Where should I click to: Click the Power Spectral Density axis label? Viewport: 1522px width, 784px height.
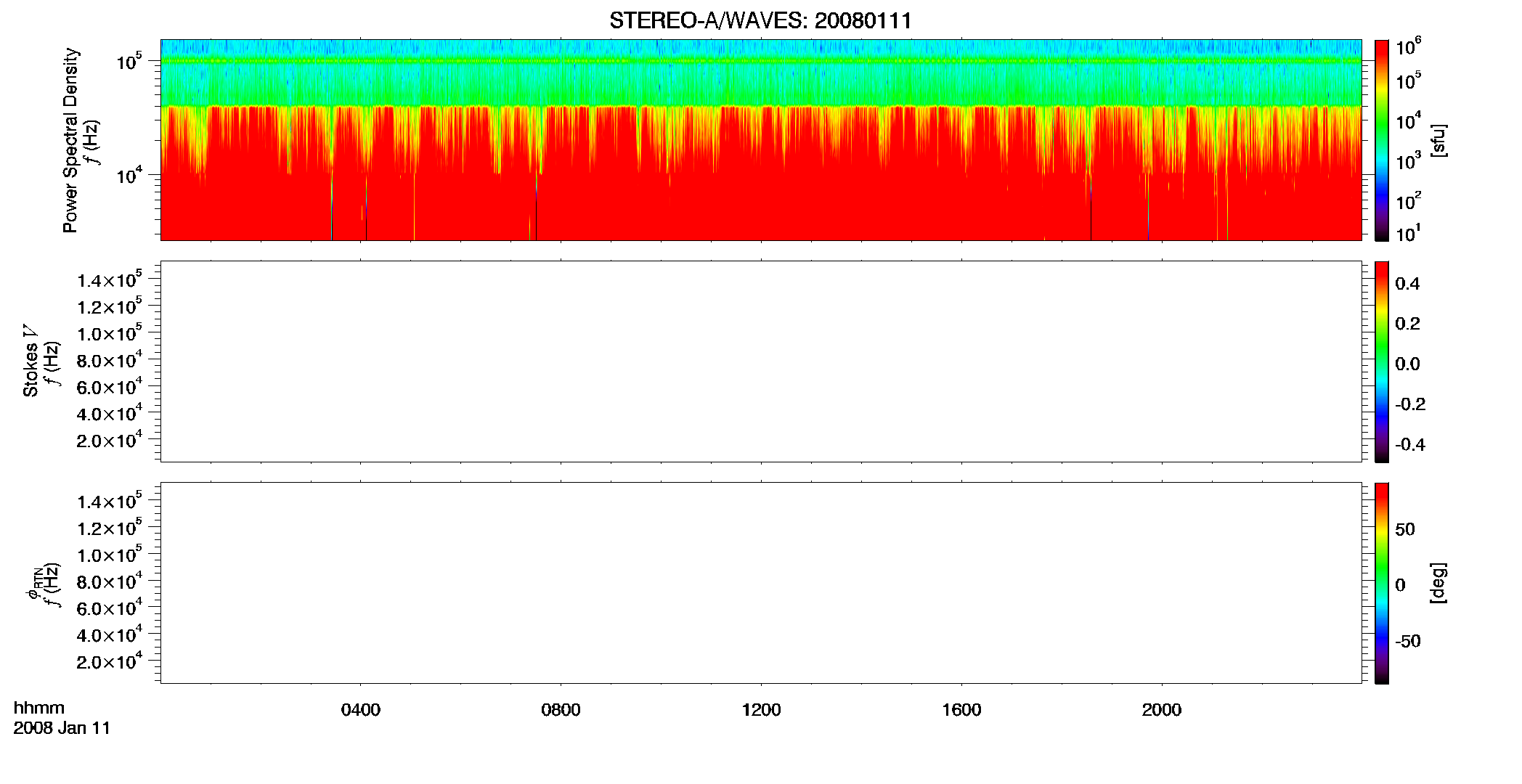[x=70, y=140]
